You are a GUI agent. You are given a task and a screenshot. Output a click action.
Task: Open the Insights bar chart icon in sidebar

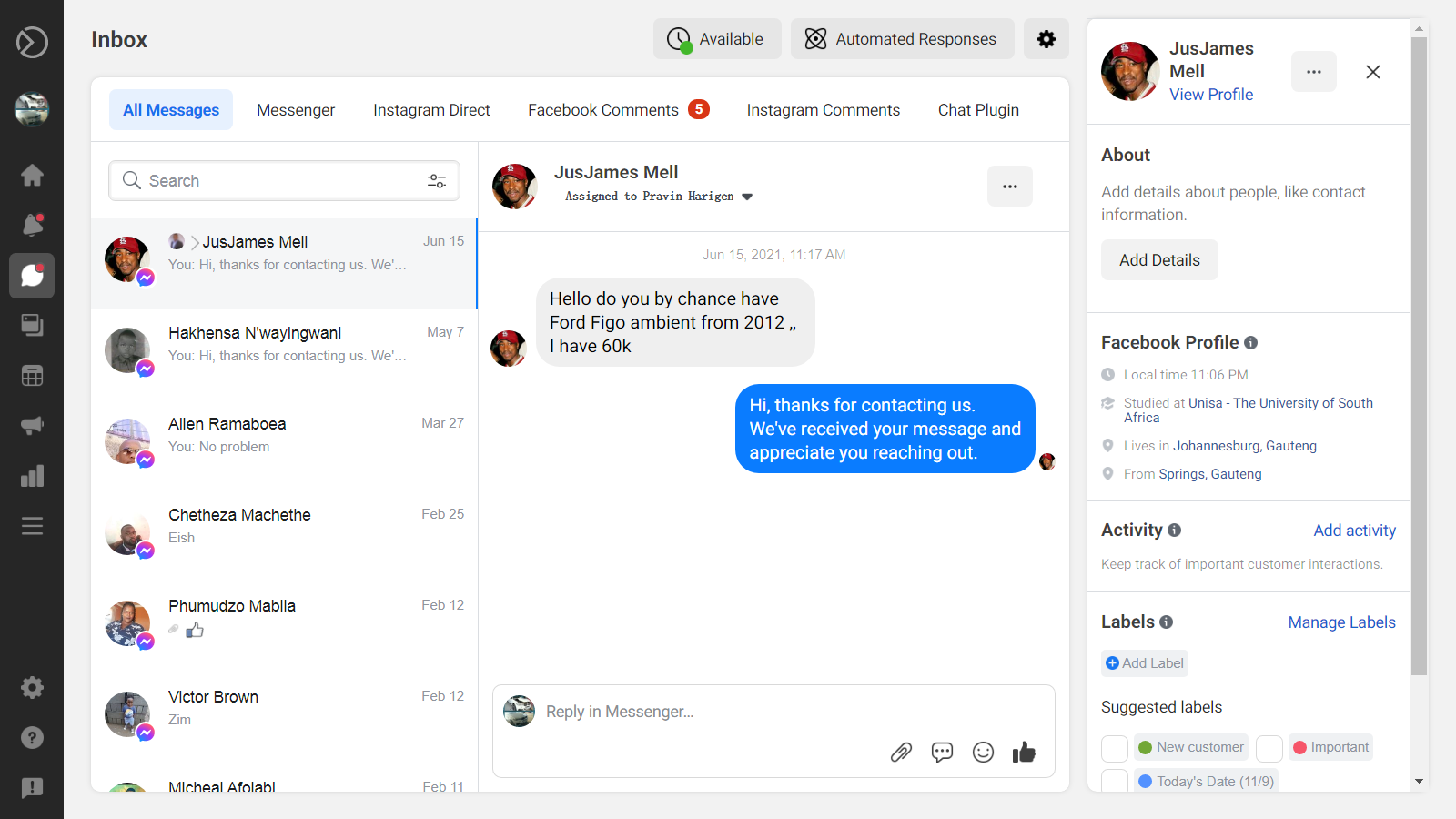pyautogui.click(x=32, y=476)
